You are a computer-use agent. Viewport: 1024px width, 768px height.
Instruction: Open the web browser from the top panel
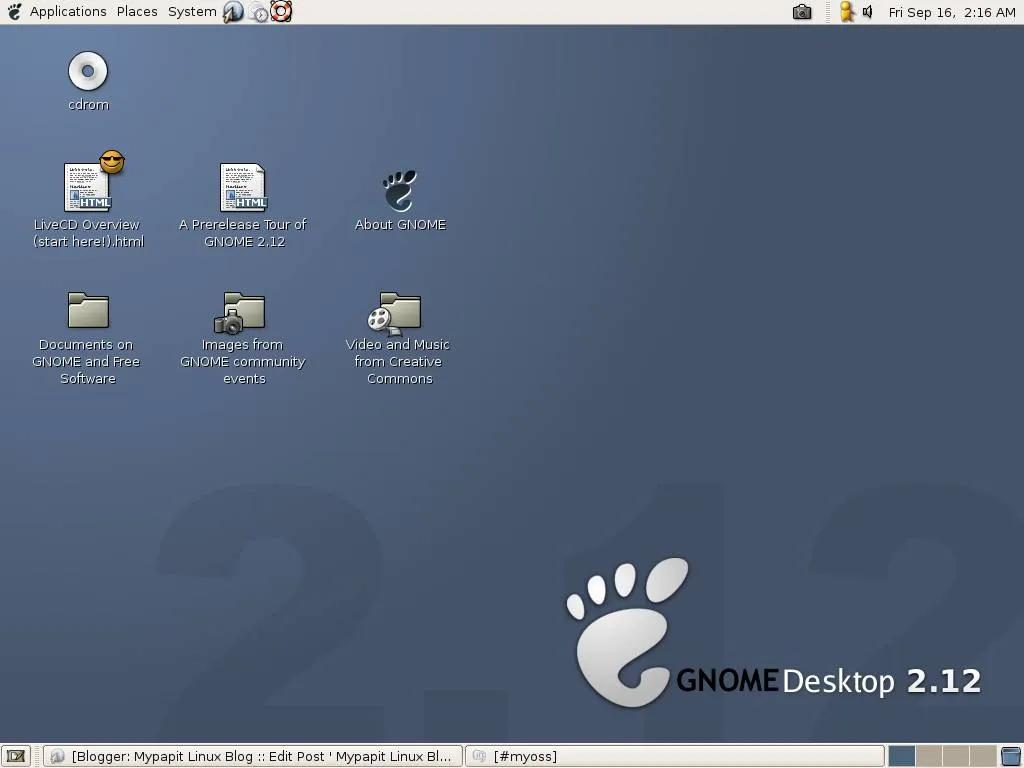(x=233, y=12)
